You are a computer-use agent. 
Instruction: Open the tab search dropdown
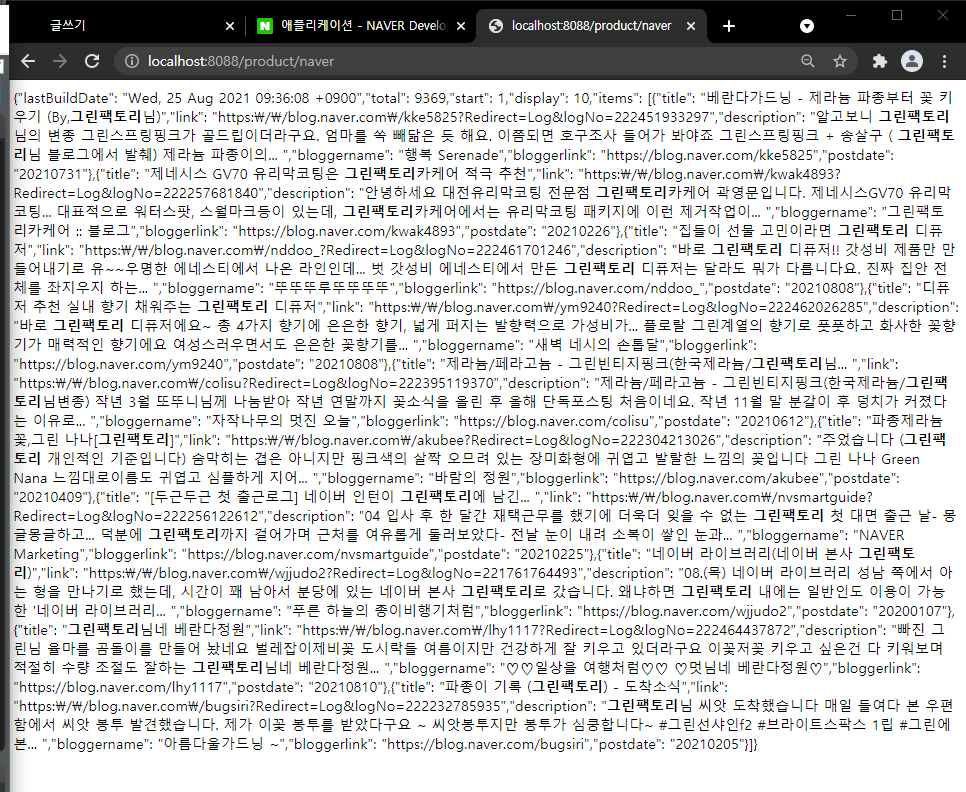806,26
